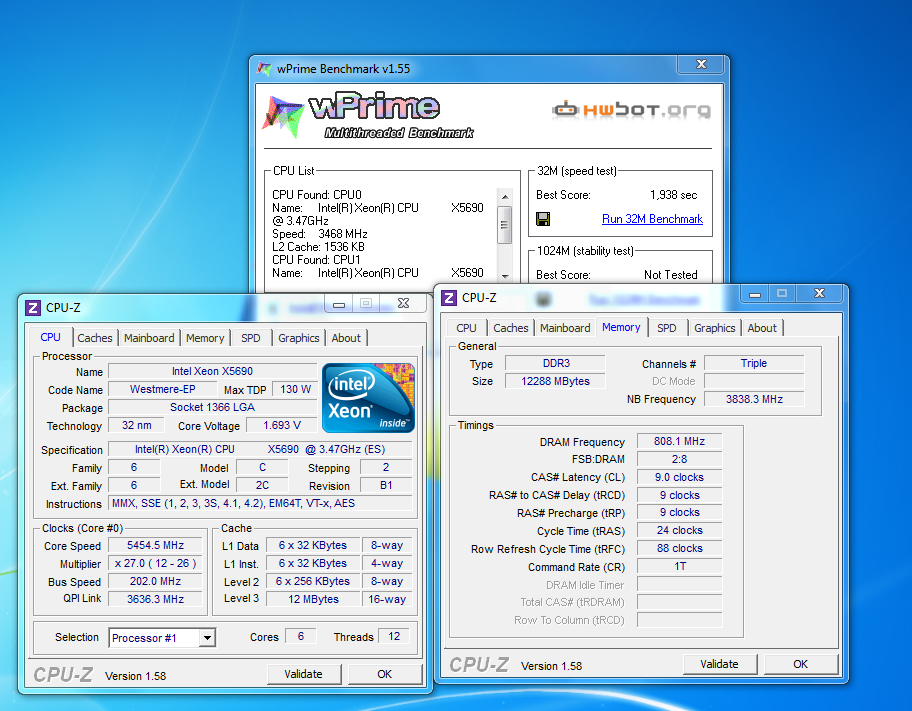Close the right CPU-Z window

click(x=820, y=293)
